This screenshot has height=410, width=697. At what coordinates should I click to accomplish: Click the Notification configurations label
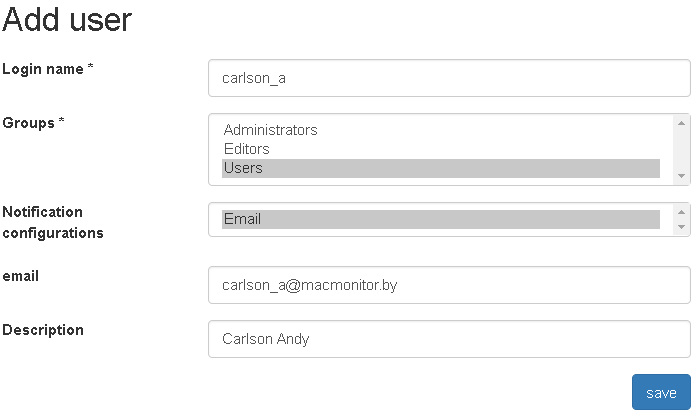coord(53,222)
